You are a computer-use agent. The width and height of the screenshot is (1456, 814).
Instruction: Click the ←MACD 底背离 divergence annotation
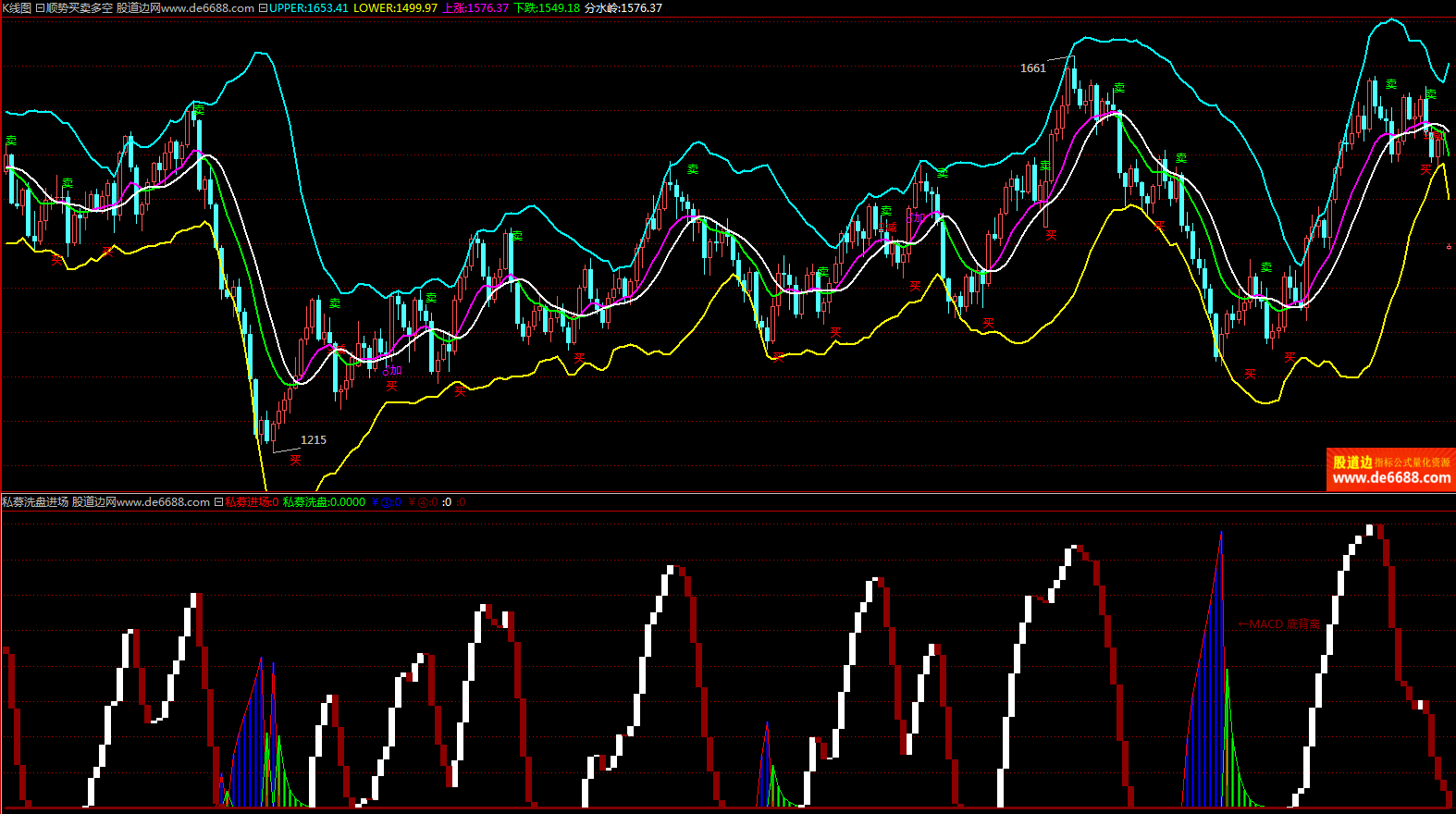(x=1279, y=624)
